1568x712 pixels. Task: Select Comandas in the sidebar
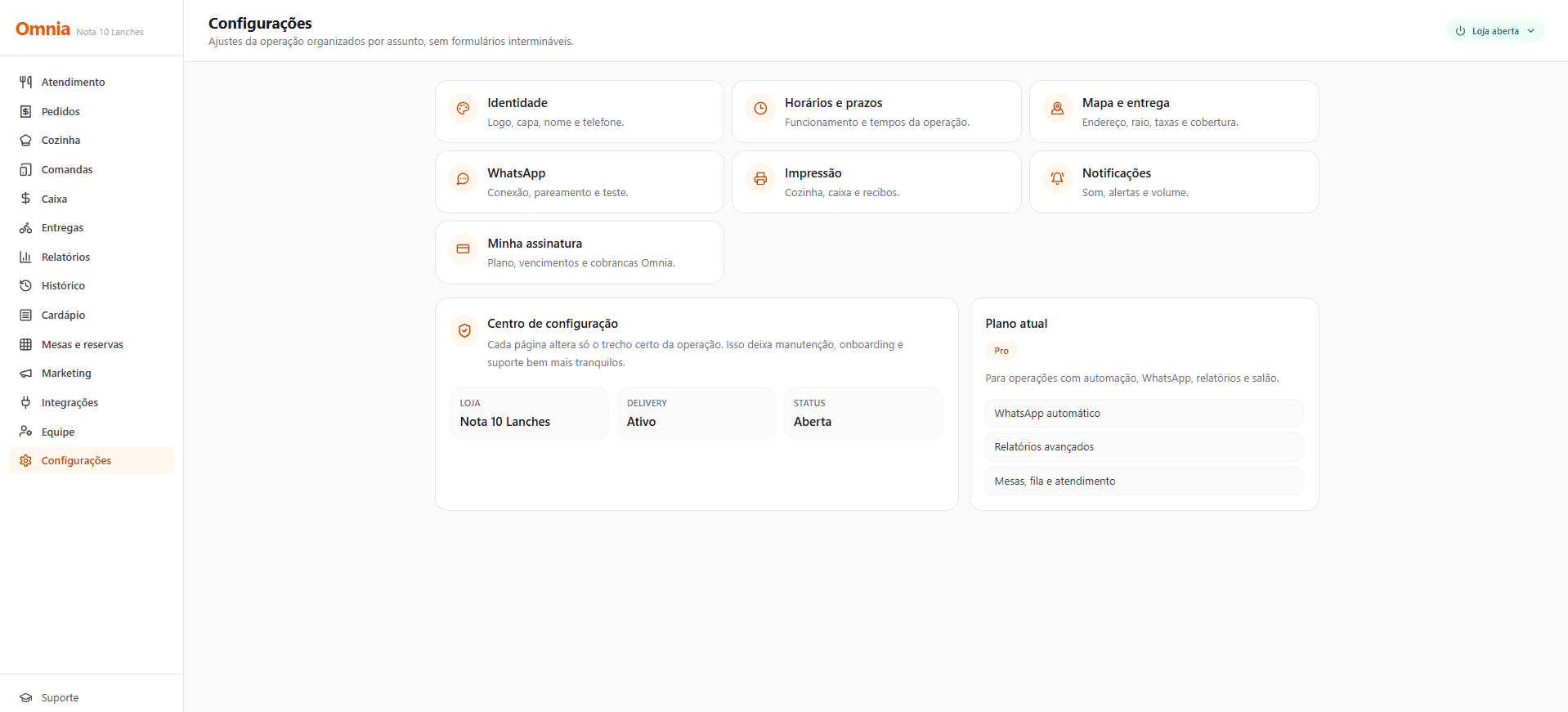tap(92, 169)
